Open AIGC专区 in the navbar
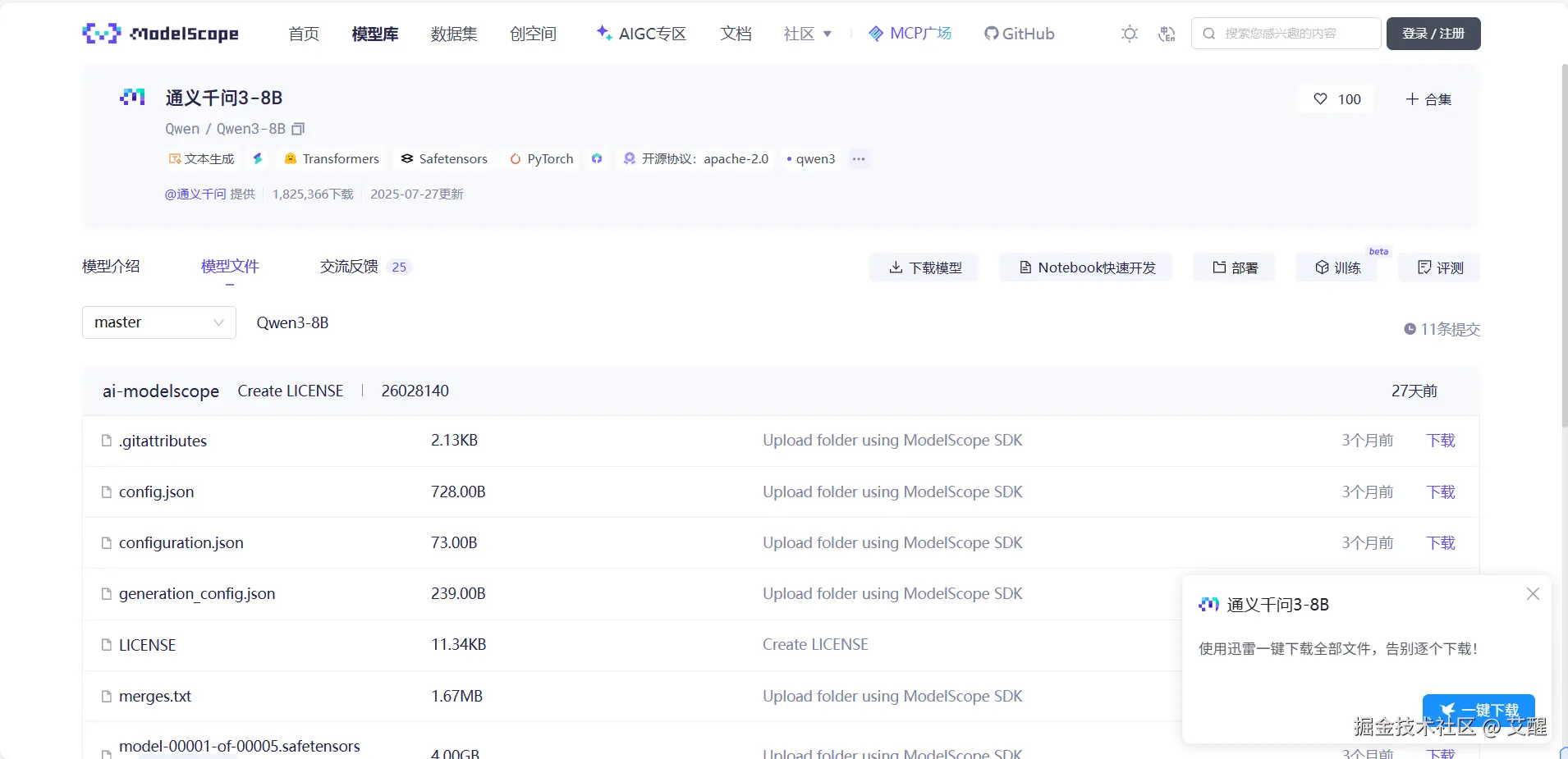The width and height of the screenshot is (1568, 759). pos(641,34)
